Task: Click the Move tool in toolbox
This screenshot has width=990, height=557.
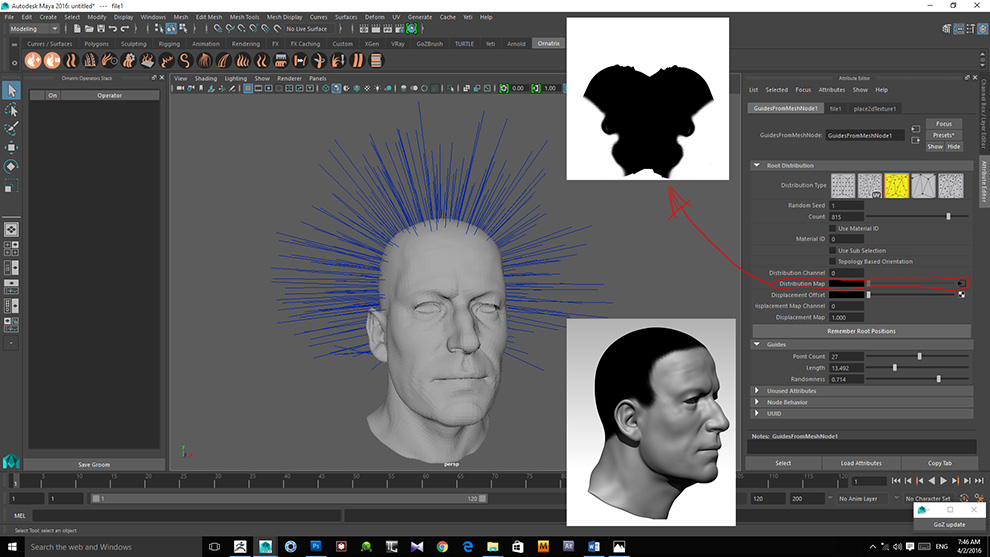Action: coord(11,148)
